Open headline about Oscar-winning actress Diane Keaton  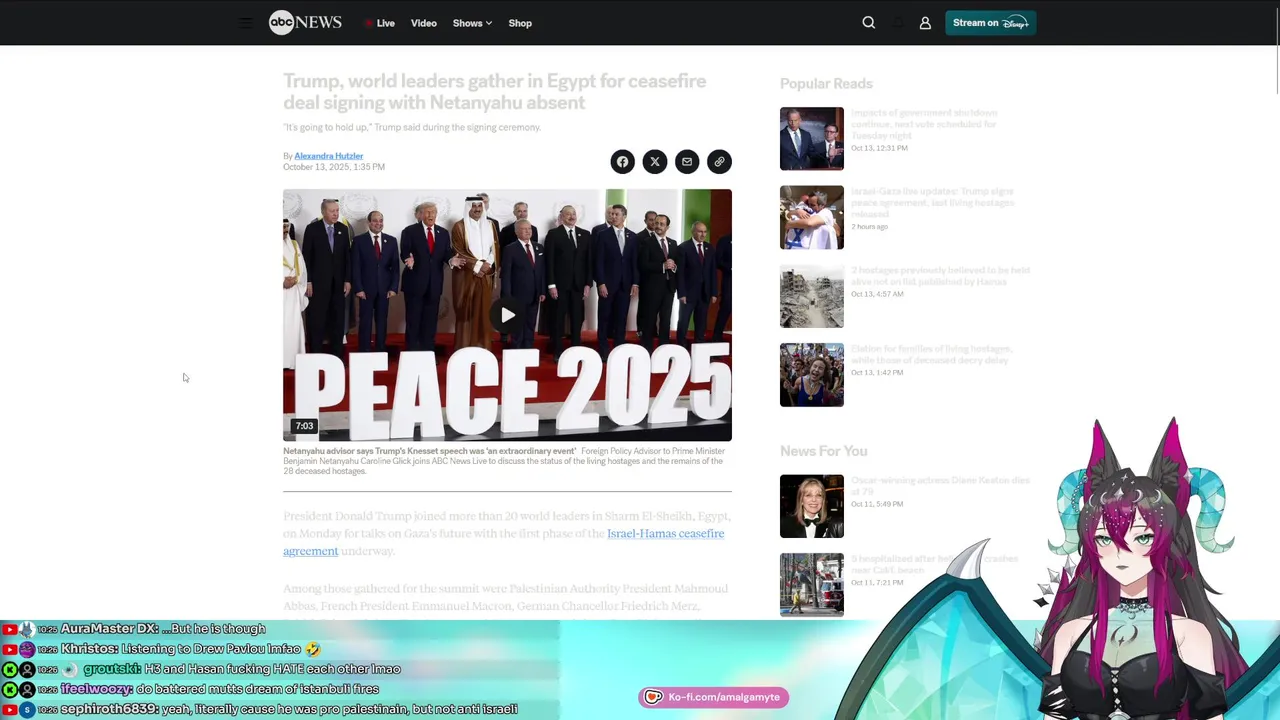pos(940,486)
